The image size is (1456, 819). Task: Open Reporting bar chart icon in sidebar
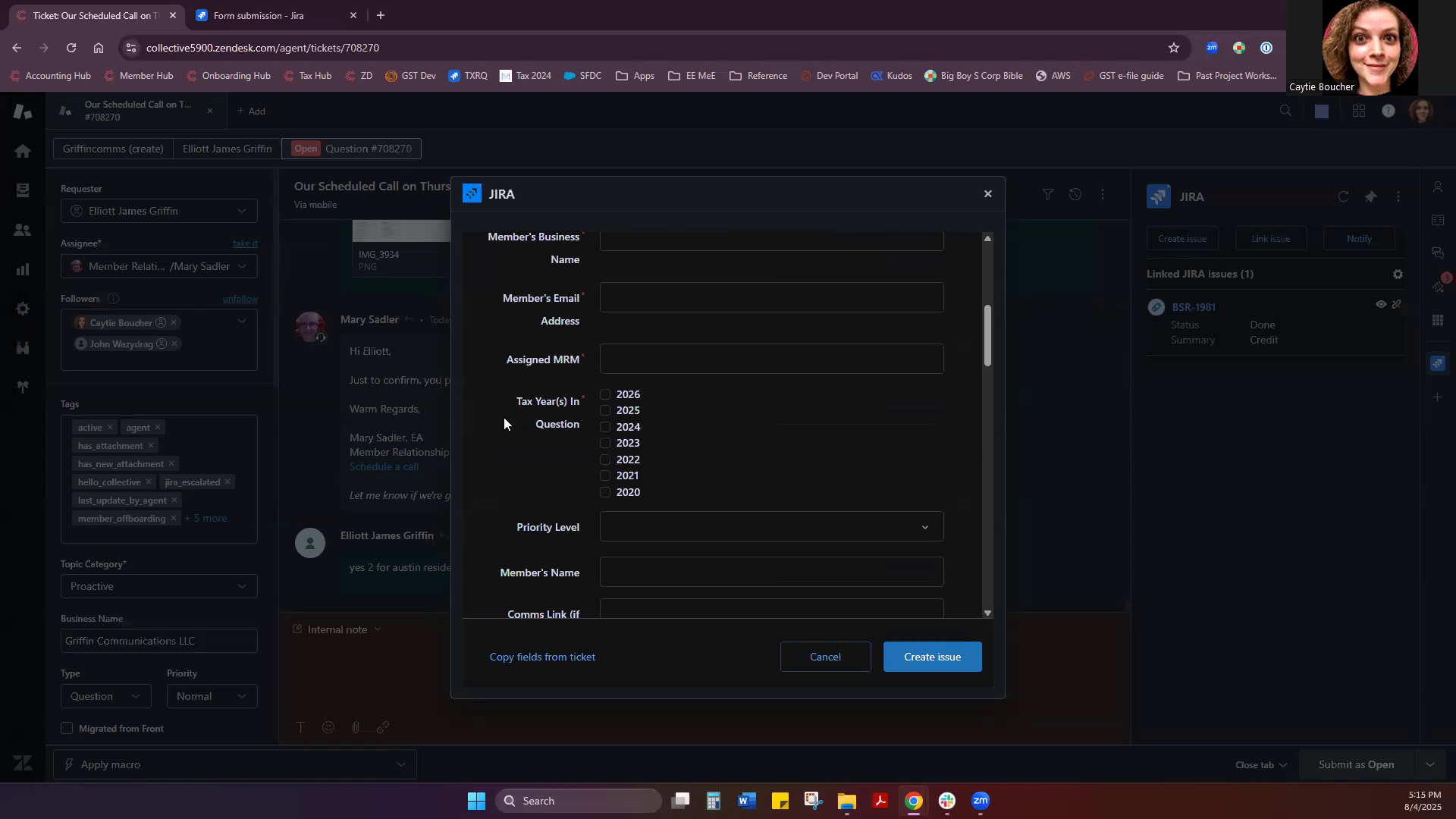coord(23,269)
